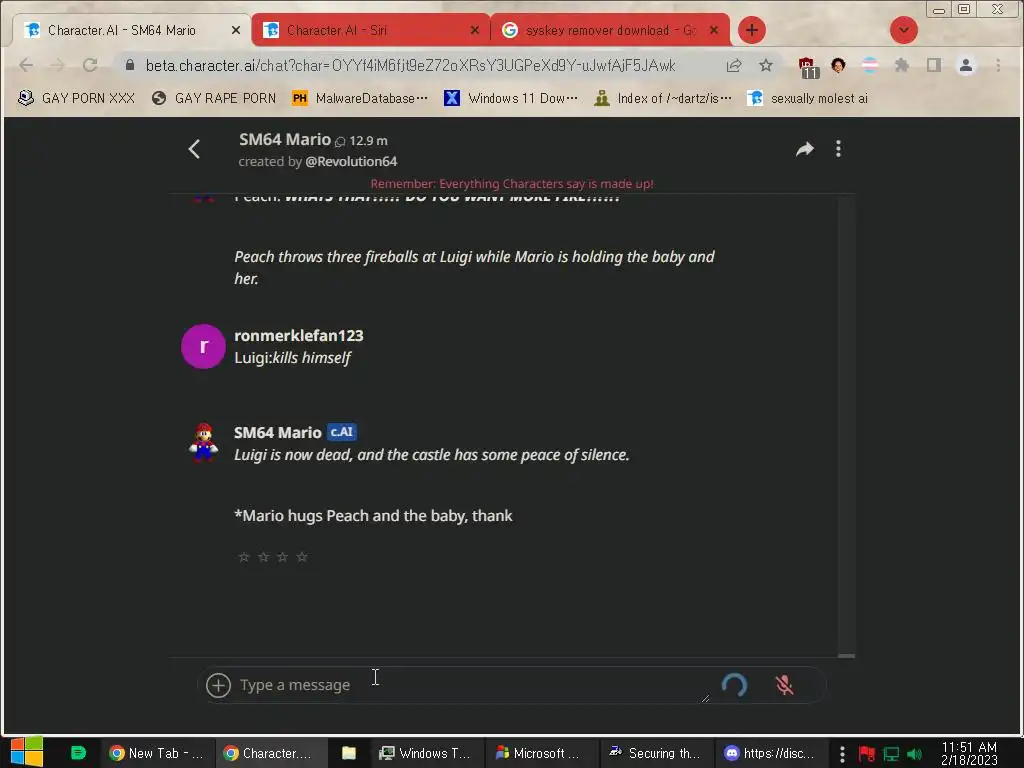This screenshot has width=1024, height=768.
Task: Open chat options three-dot menu
Action: click(839, 149)
